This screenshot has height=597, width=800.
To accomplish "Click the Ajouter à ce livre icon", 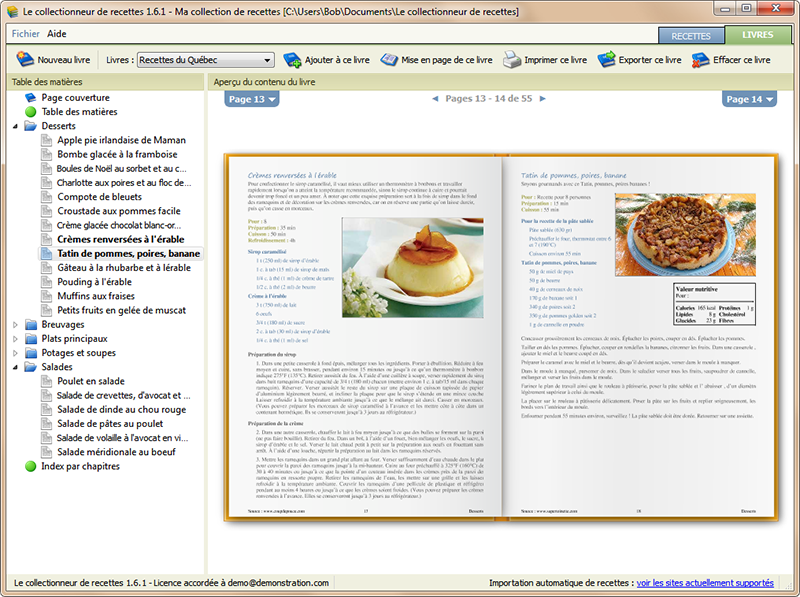I will (292, 60).
